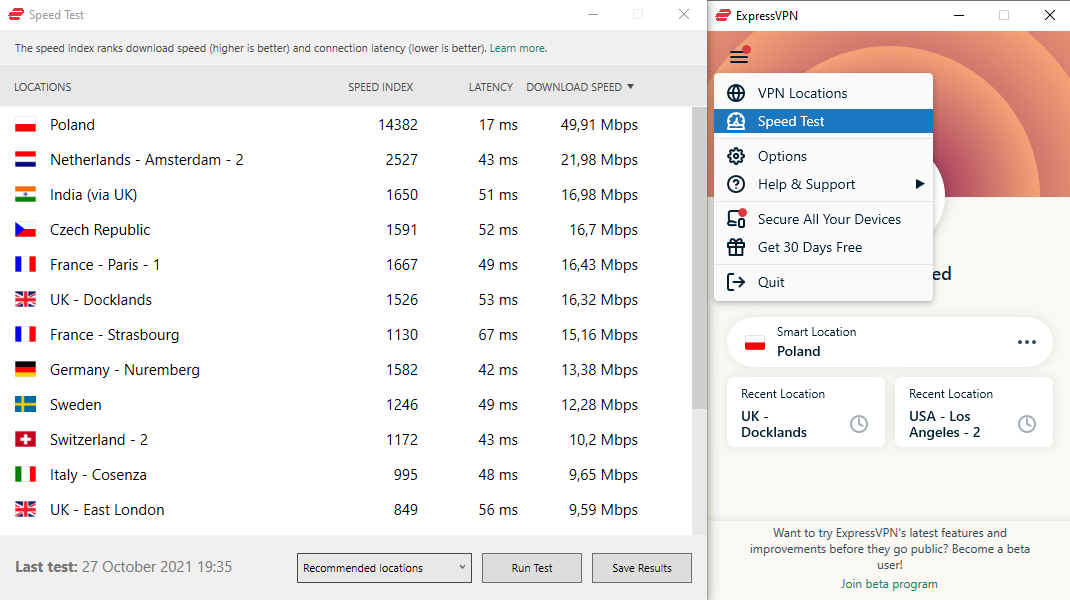Select the Germany - Nuremberg row text
The height and width of the screenshot is (600, 1070).
tap(125, 369)
